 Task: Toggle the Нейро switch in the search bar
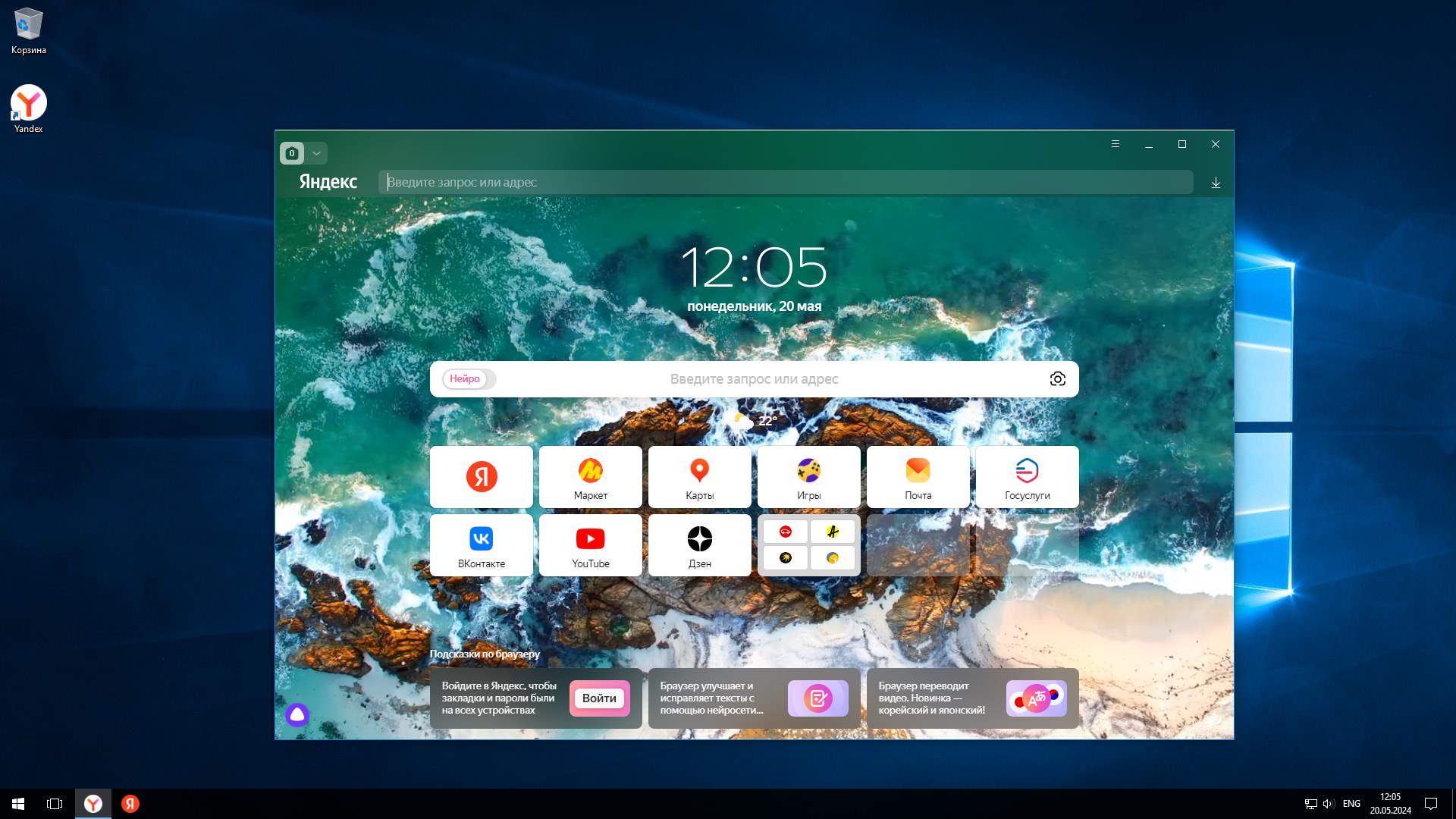(468, 379)
